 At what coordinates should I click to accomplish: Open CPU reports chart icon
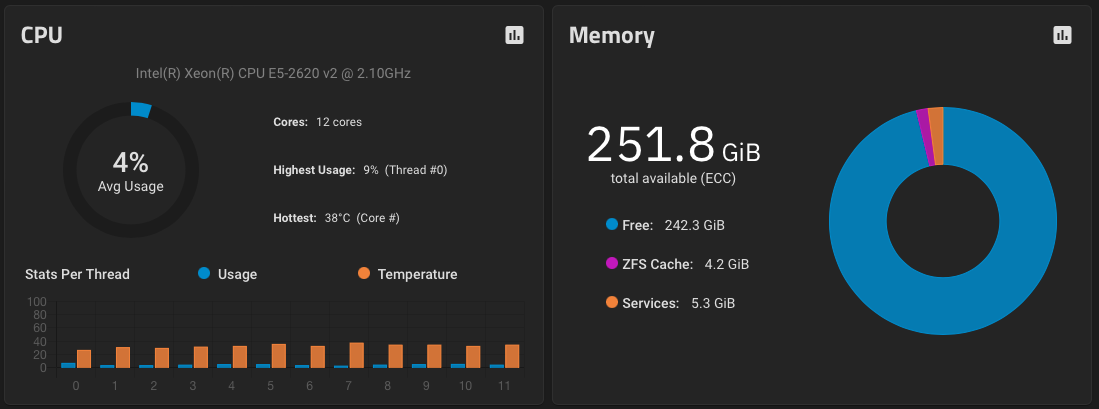click(x=514, y=35)
